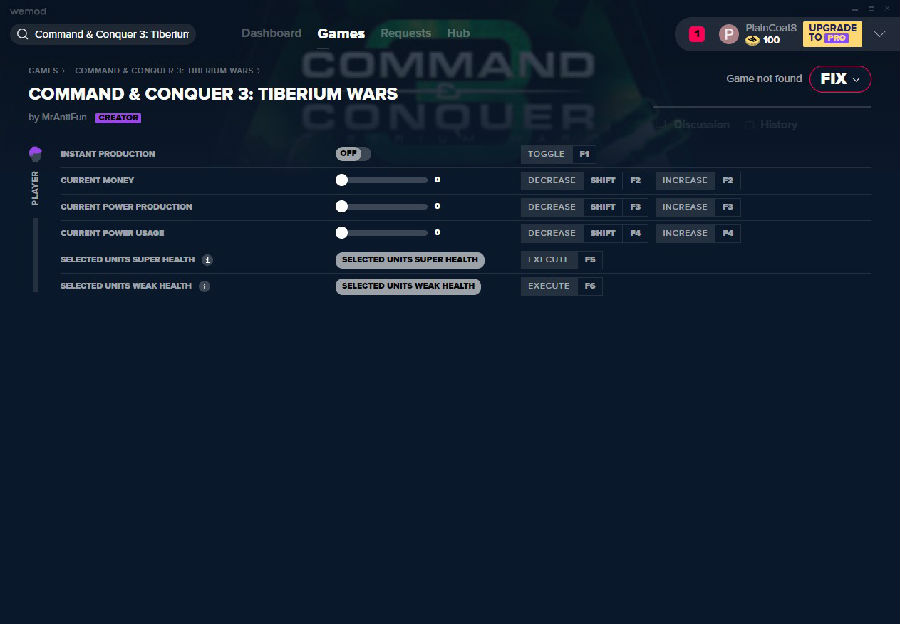Click the Creator badge

[x=118, y=118]
